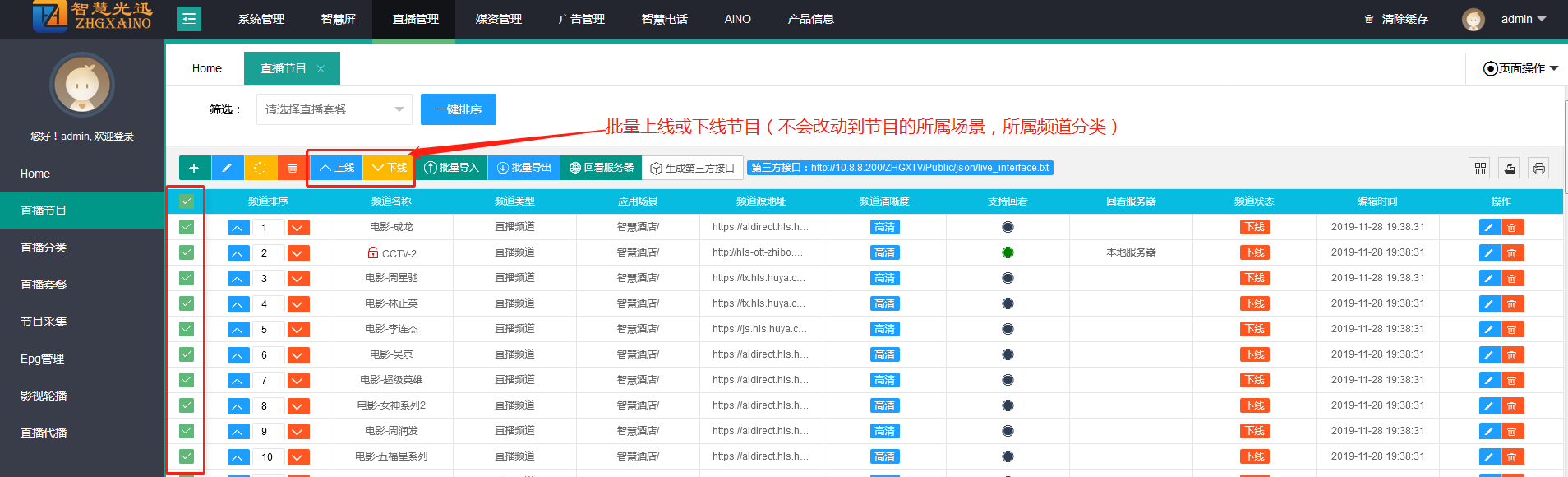Click the orange trash icon in the toolbar

[x=293, y=168]
